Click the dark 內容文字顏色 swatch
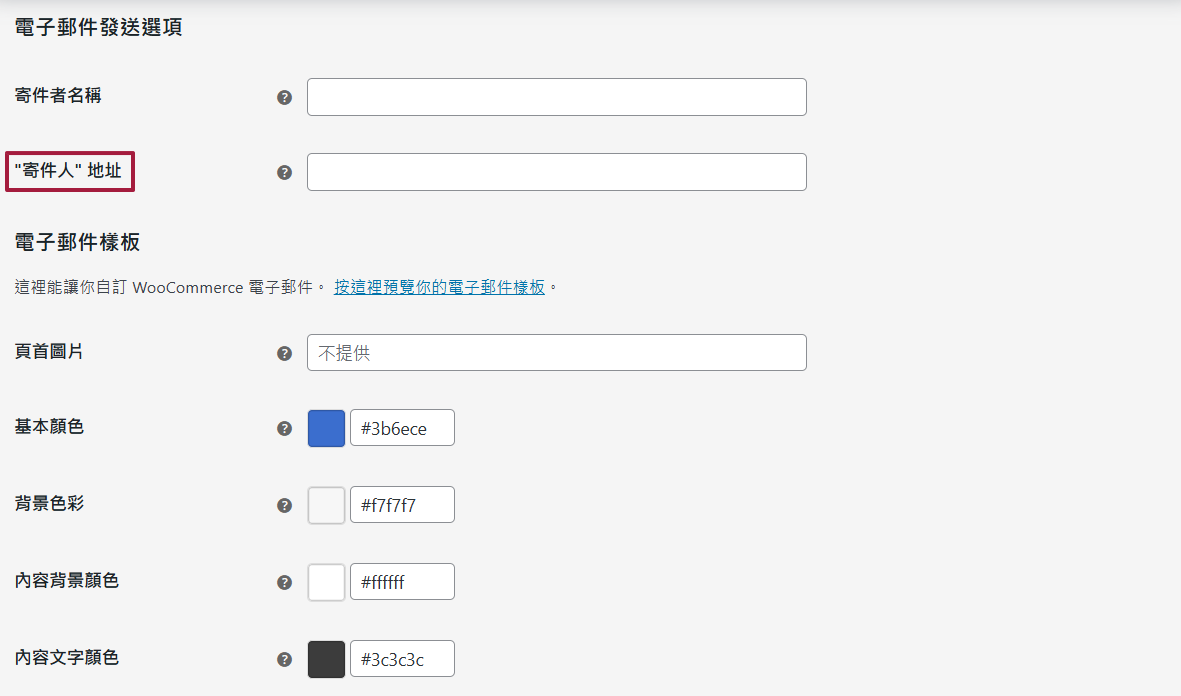 (325, 658)
